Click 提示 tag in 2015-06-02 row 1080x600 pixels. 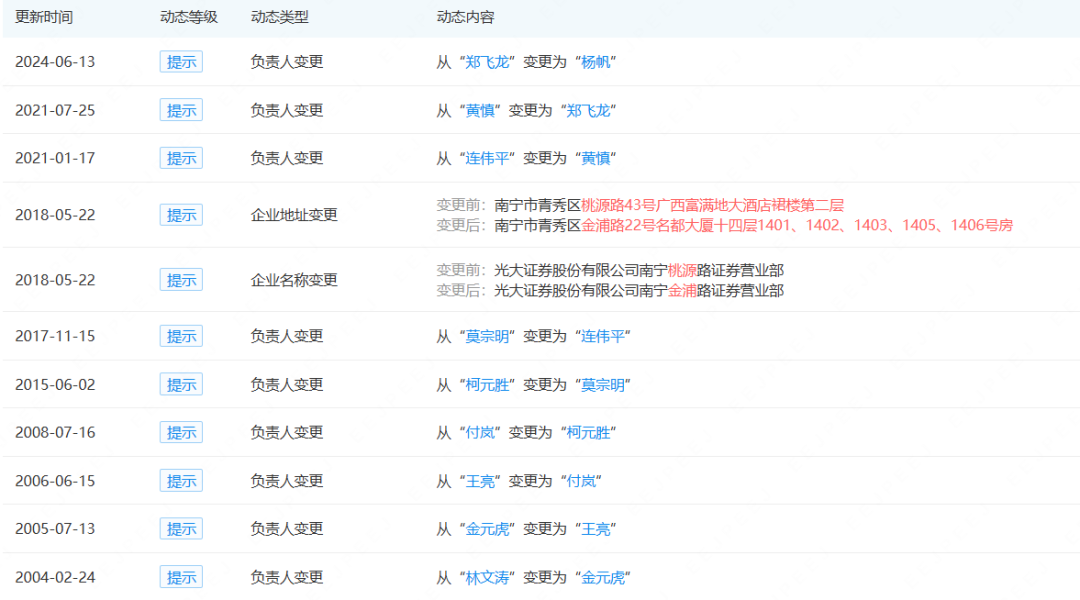(181, 384)
